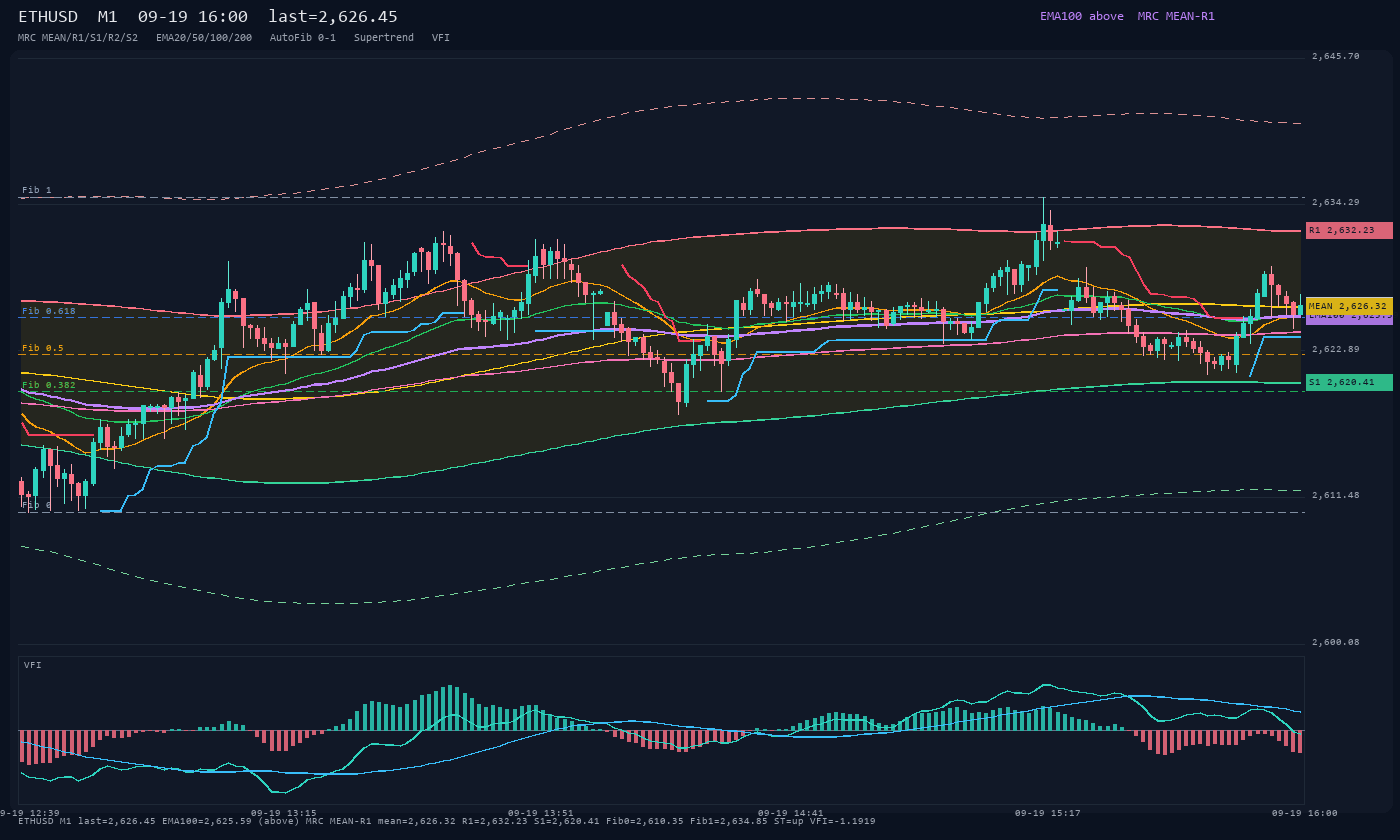The width and height of the screenshot is (1400, 840).
Task: Click the orange 'Fib 0.5' level label
Action: [x=43, y=348]
